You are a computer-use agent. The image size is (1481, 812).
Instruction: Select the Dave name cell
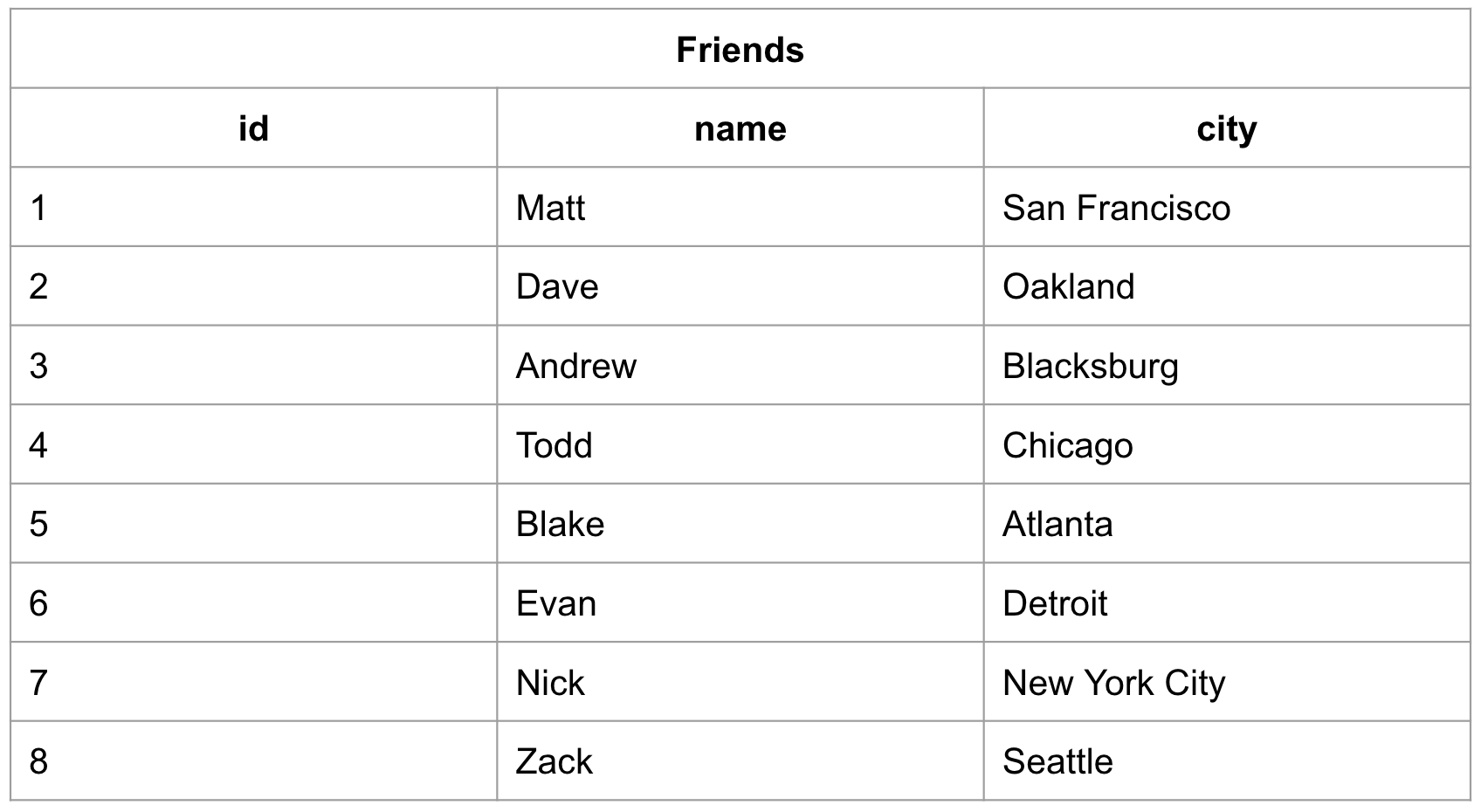click(557, 286)
